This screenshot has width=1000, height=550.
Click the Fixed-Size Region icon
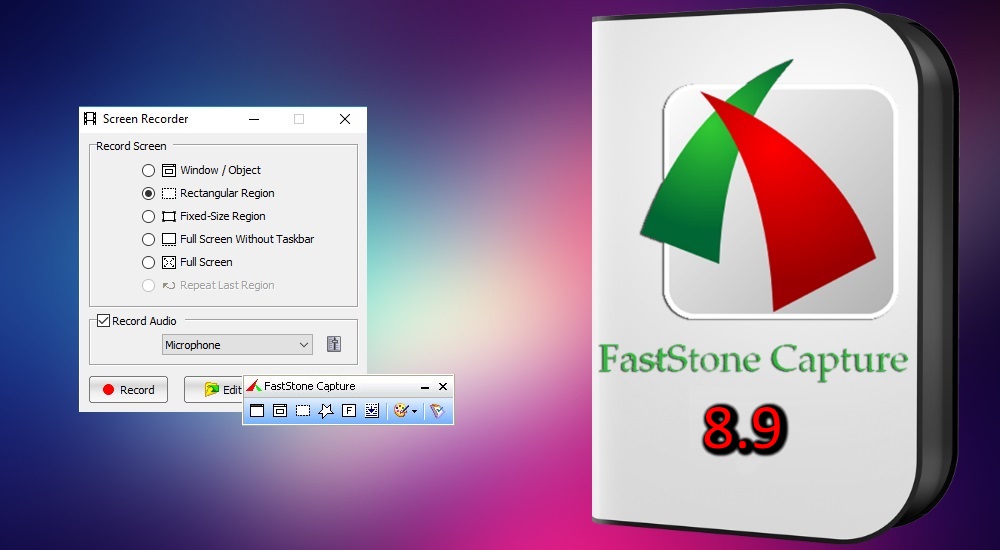point(168,216)
